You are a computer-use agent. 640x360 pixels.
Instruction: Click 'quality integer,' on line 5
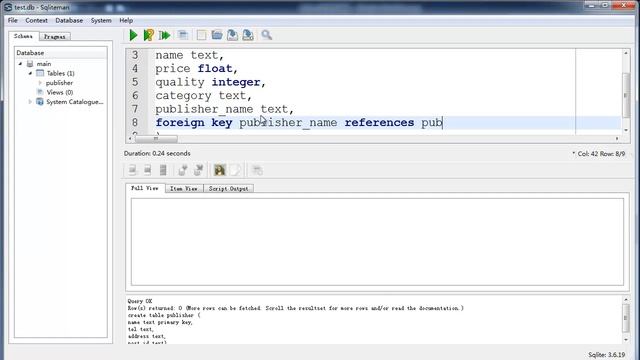[210, 82]
